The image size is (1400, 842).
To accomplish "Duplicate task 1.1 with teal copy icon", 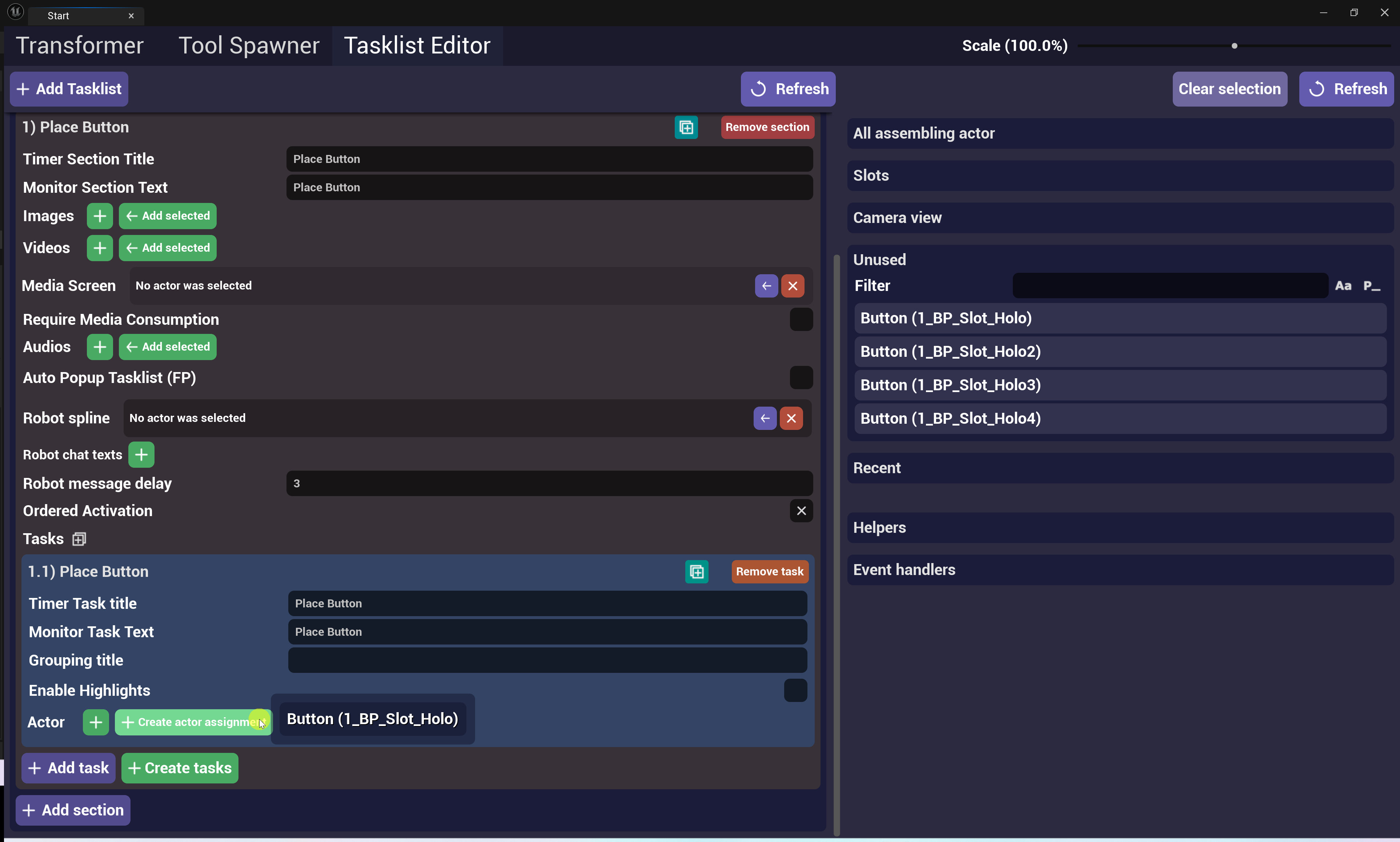I will click(696, 572).
